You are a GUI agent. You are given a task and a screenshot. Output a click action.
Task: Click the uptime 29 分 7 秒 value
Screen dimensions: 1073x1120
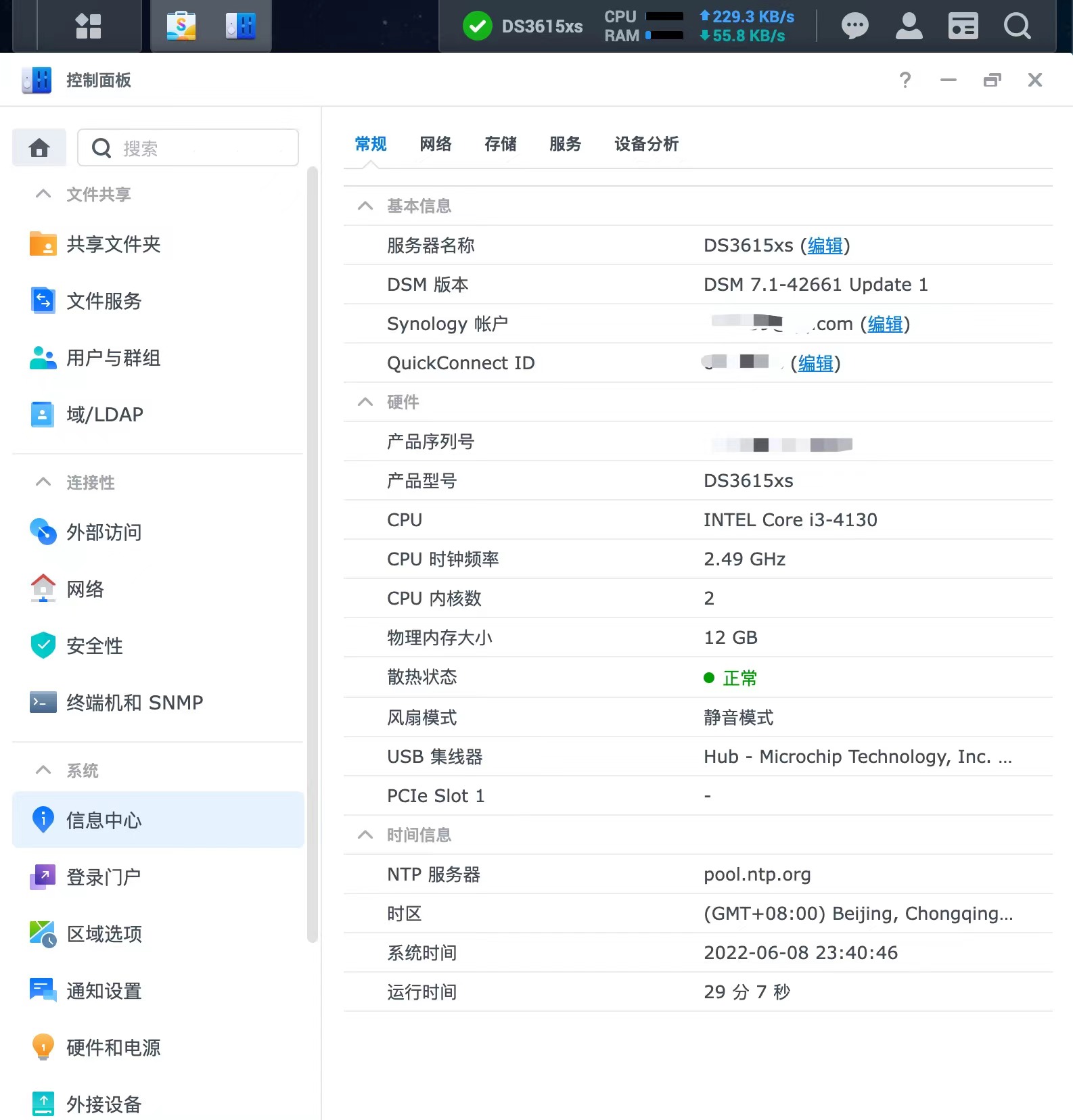click(747, 992)
